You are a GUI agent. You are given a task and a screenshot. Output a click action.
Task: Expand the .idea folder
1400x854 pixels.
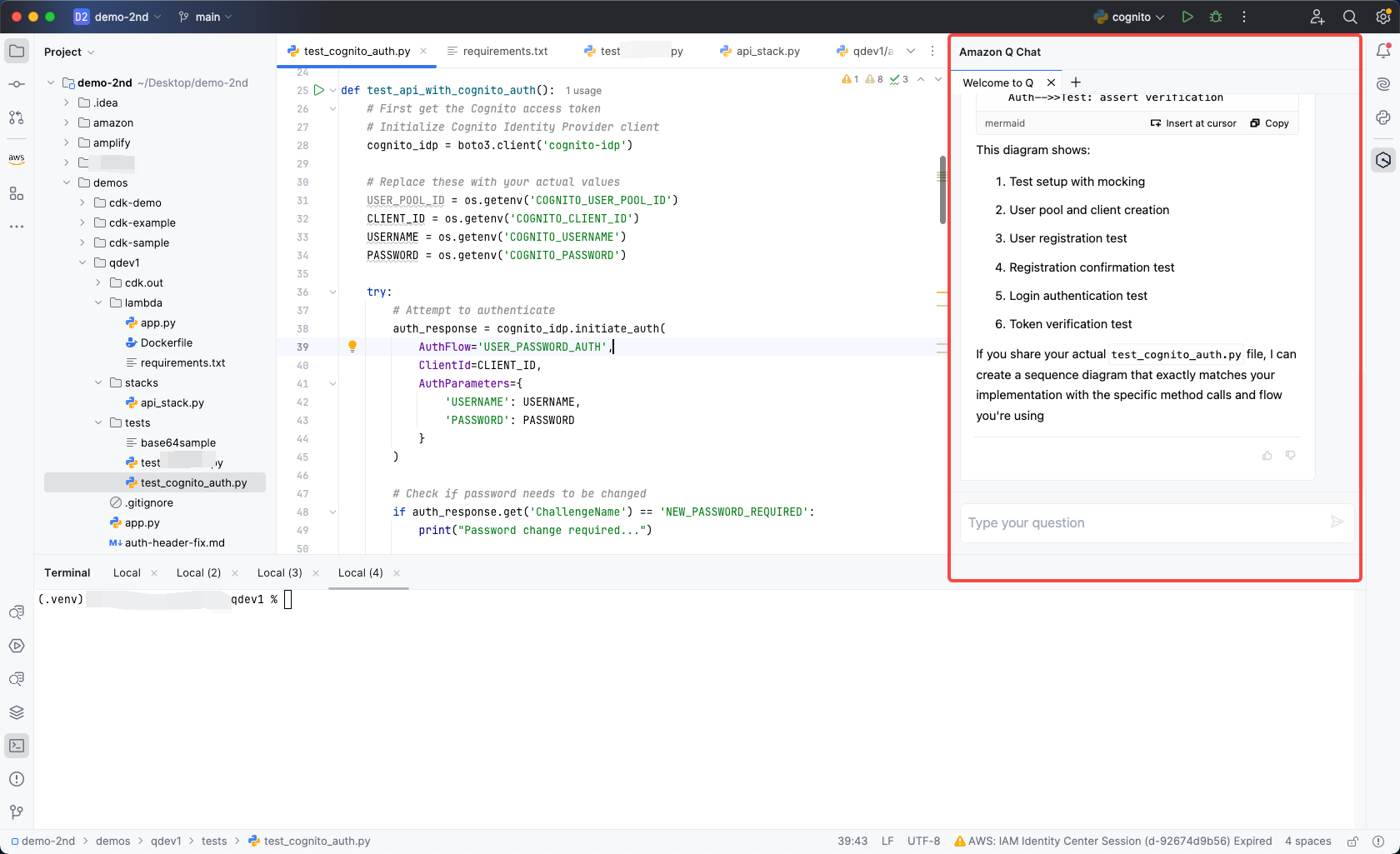click(x=67, y=102)
